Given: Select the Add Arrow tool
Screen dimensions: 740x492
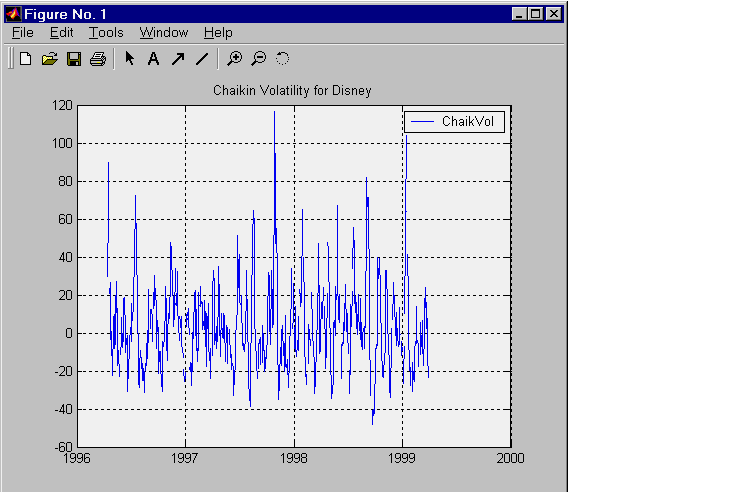Looking at the screenshot, I should (x=178, y=59).
